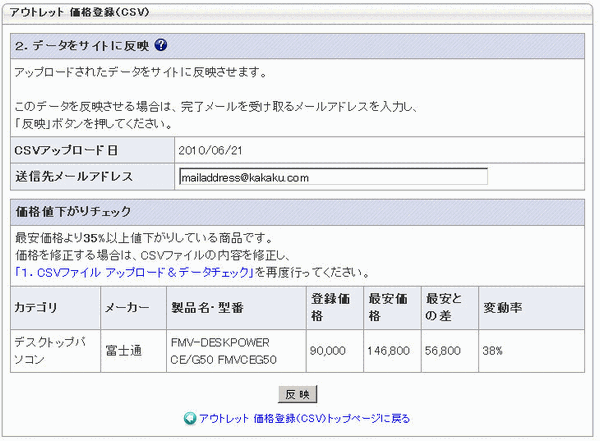Click the 最安との差 column header
The height and width of the screenshot is (441, 600).
pos(450,307)
